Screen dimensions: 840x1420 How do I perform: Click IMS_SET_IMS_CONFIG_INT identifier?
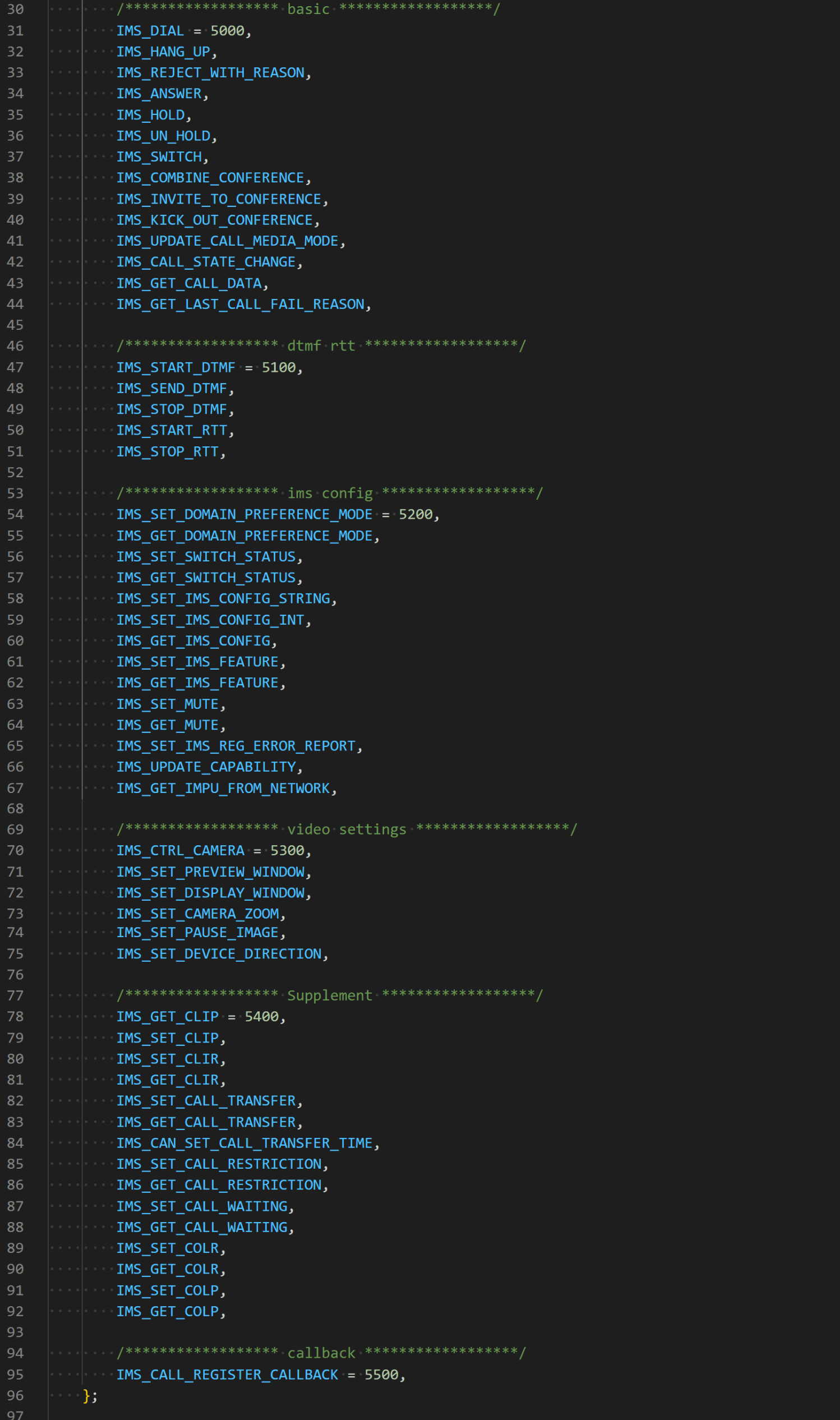click(211, 620)
